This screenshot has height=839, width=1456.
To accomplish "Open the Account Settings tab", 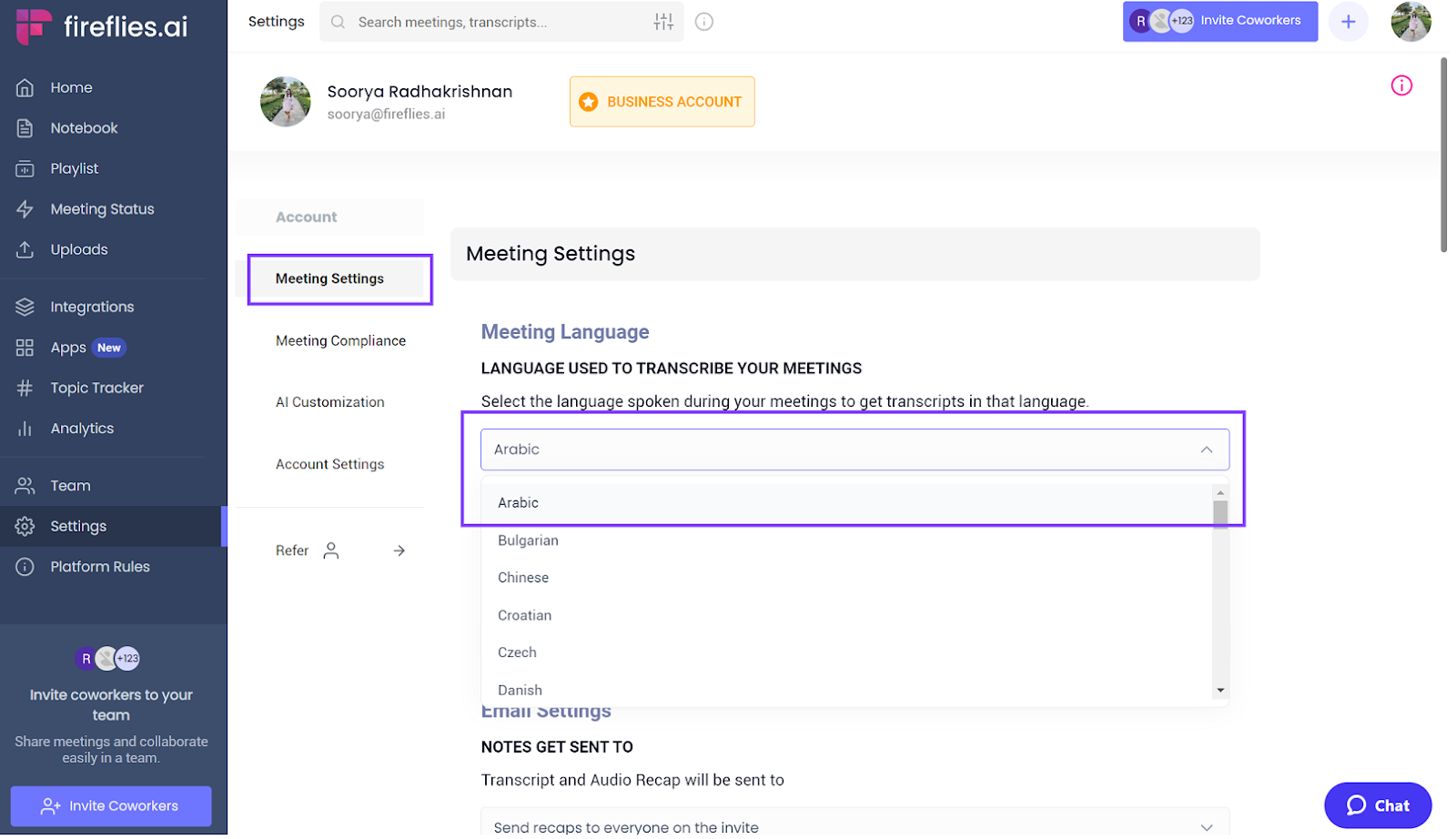I will [x=330, y=464].
